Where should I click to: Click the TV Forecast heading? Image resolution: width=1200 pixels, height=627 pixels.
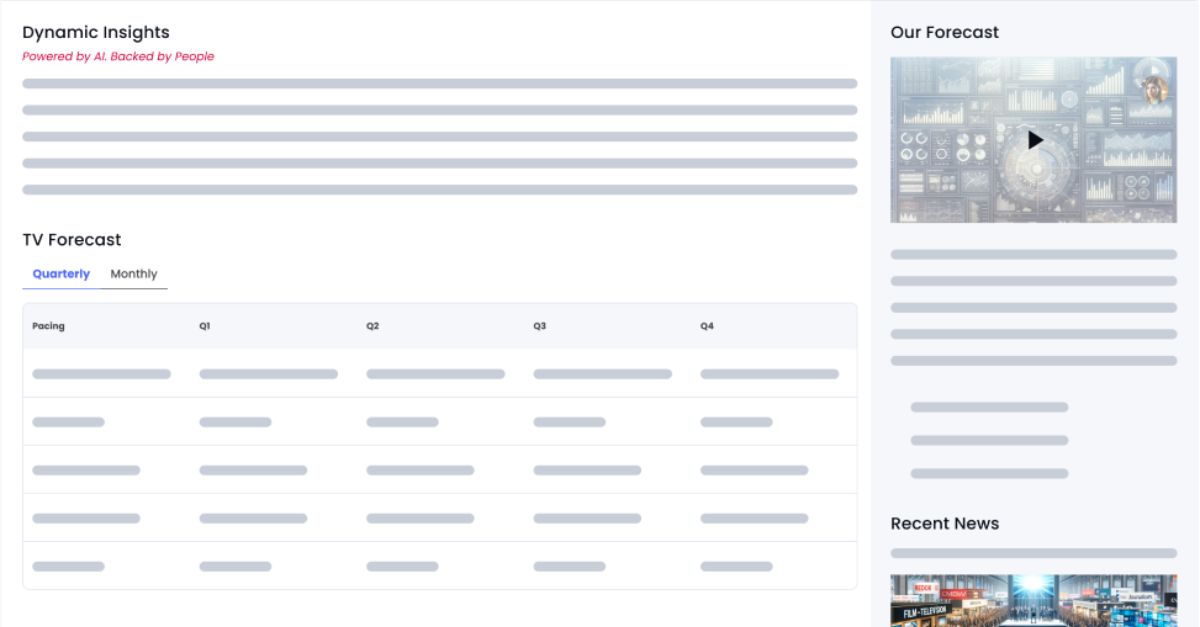72,240
